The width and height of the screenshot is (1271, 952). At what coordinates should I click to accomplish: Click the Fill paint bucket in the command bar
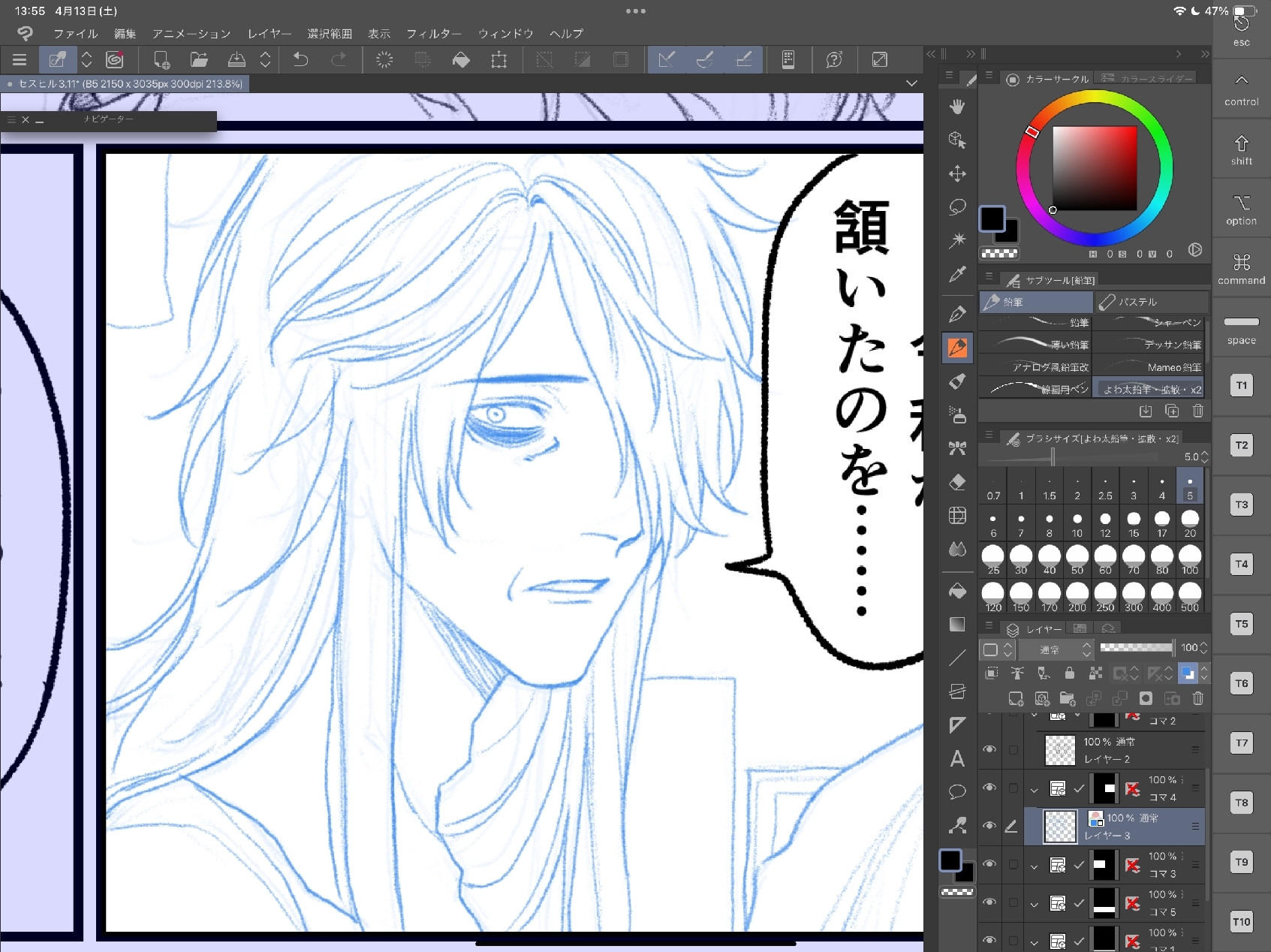[461, 60]
